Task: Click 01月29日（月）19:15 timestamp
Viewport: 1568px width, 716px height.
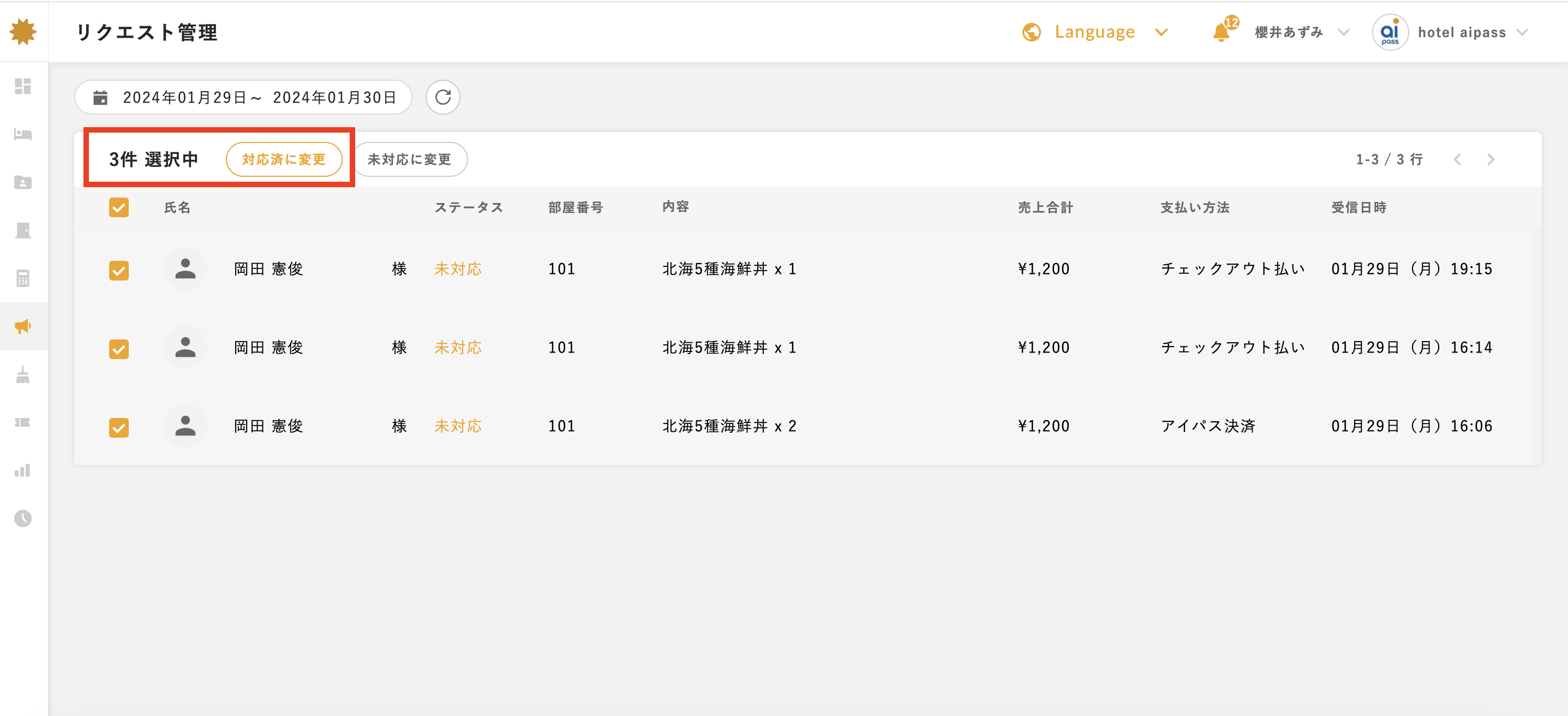Action: [1411, 268]
